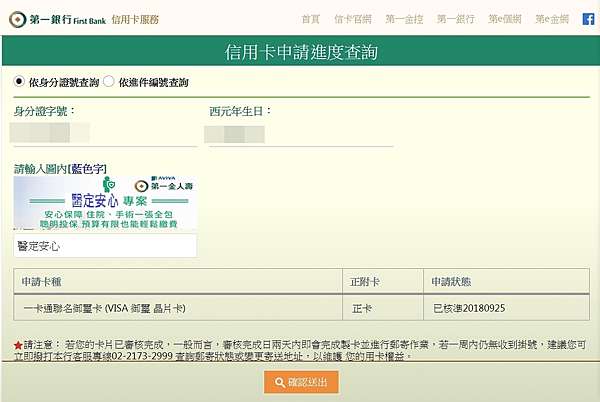Screen dimensions: 600x402
Task: Select 依進件編號查詢 radio option
Action: point(109,81)
